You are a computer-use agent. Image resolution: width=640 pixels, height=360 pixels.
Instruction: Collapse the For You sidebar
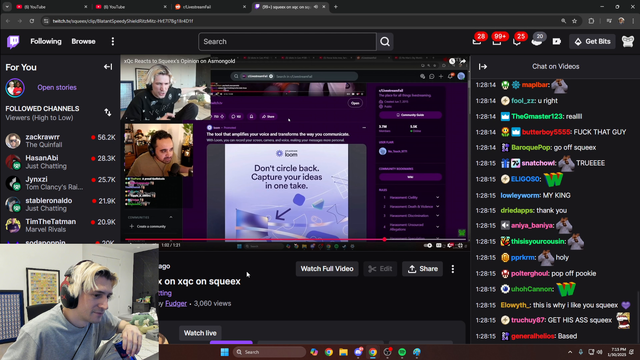tap(108, 67)
